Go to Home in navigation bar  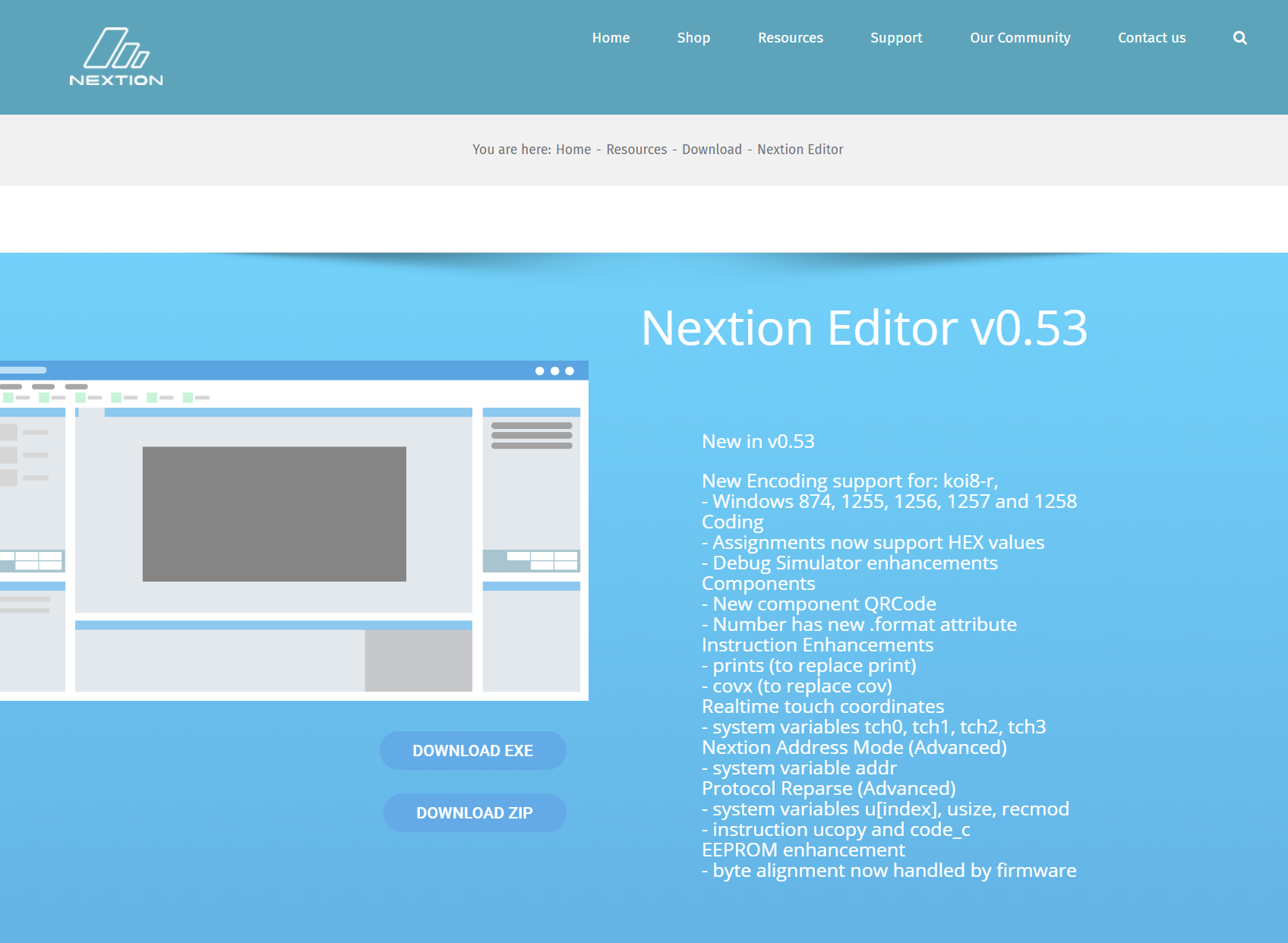pos(611,38)
